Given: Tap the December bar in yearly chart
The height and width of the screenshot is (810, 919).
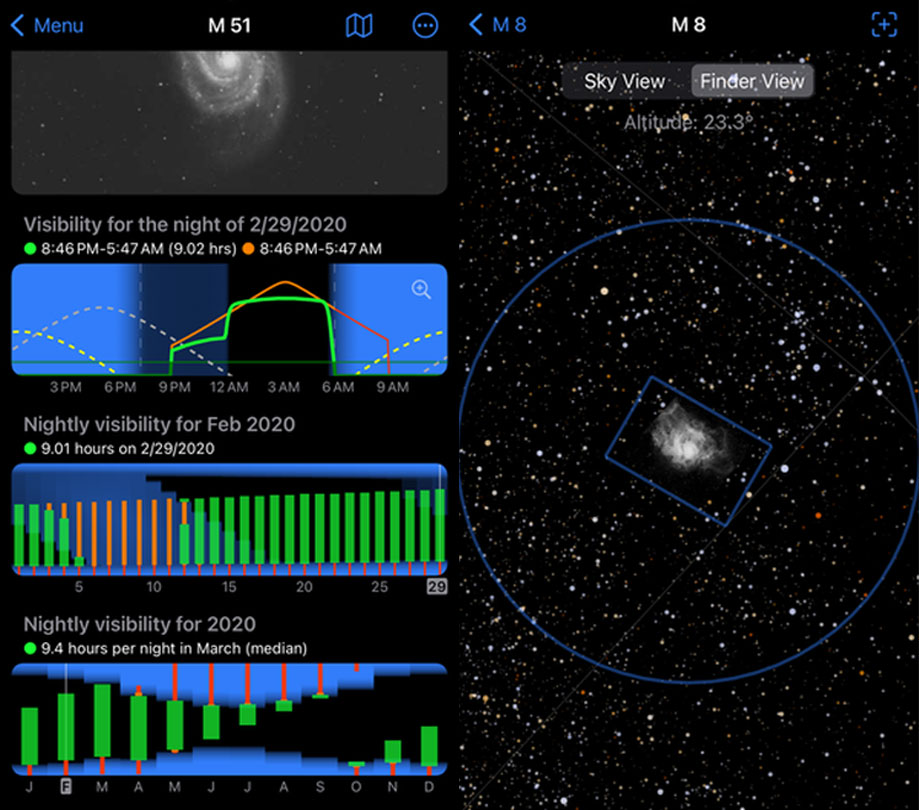Looking at the screenshot, I should tap(429, 745).
